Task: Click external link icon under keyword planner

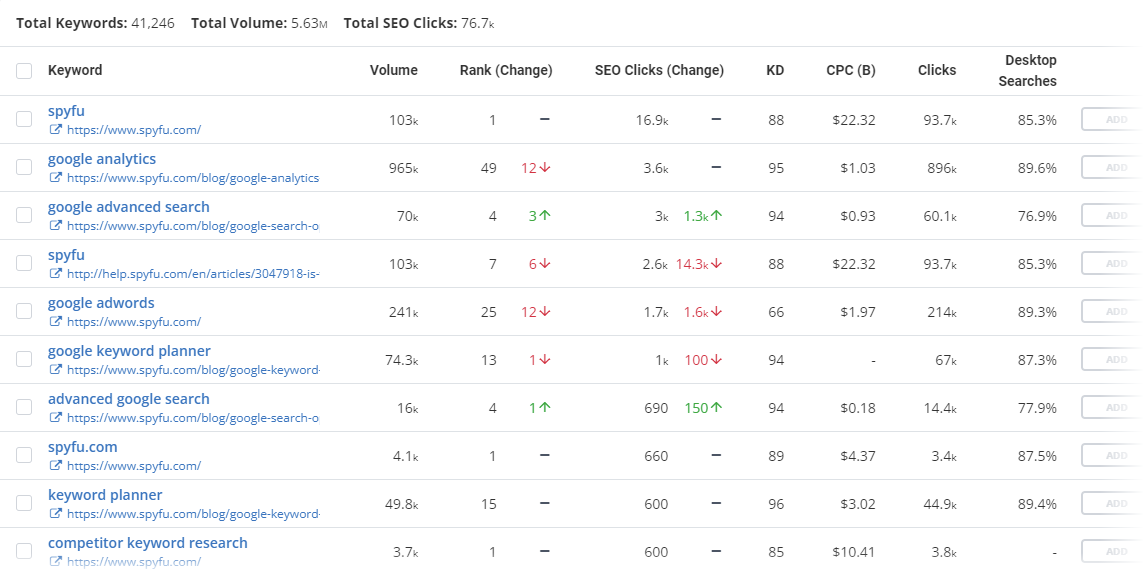Action: (56, 514)
